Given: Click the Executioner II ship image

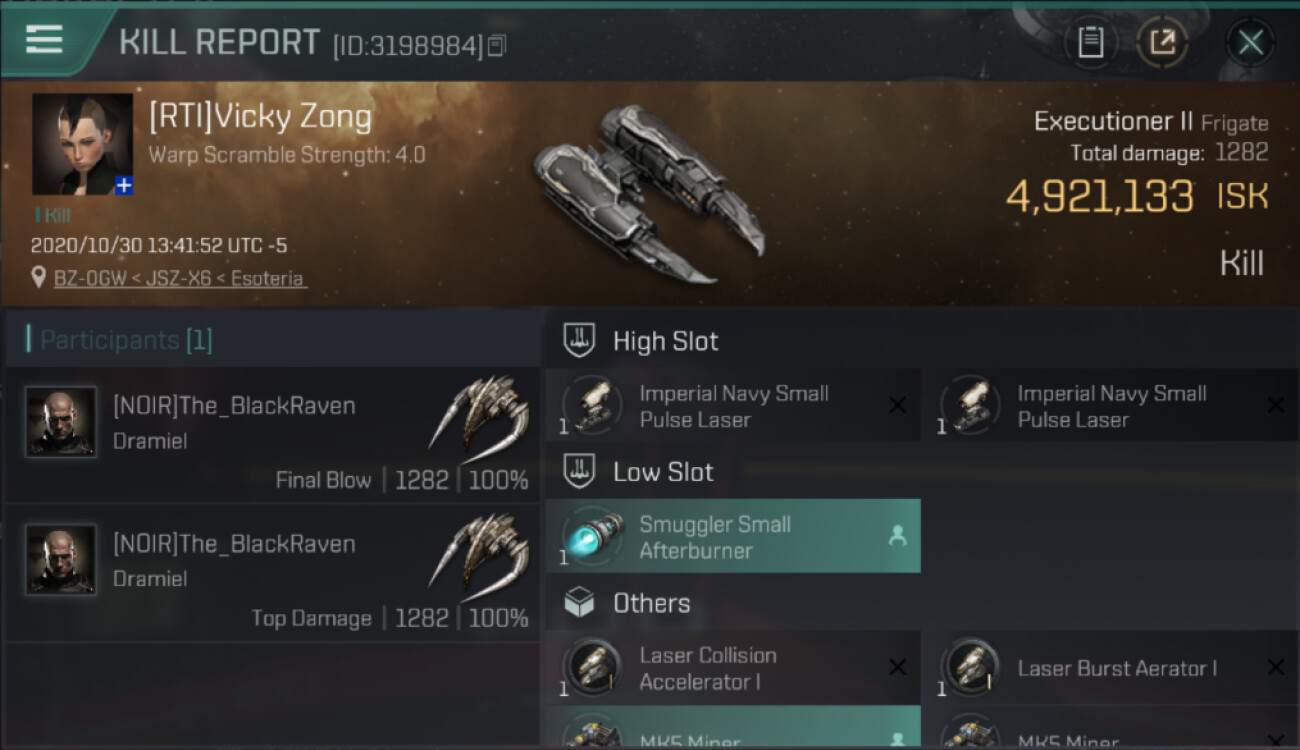Looking at the screenshot, I should 648,191.
